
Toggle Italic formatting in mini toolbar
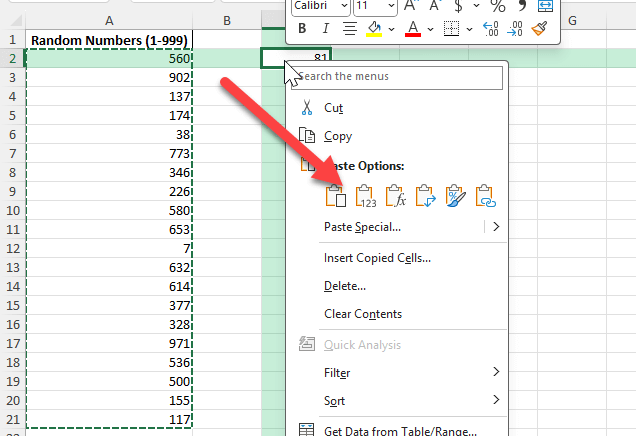tap(325, 28)
